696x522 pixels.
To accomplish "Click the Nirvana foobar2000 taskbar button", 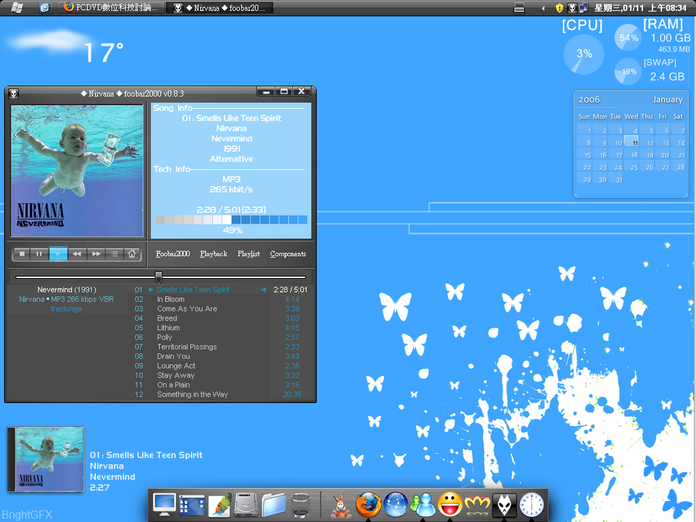I will (220, 8).
